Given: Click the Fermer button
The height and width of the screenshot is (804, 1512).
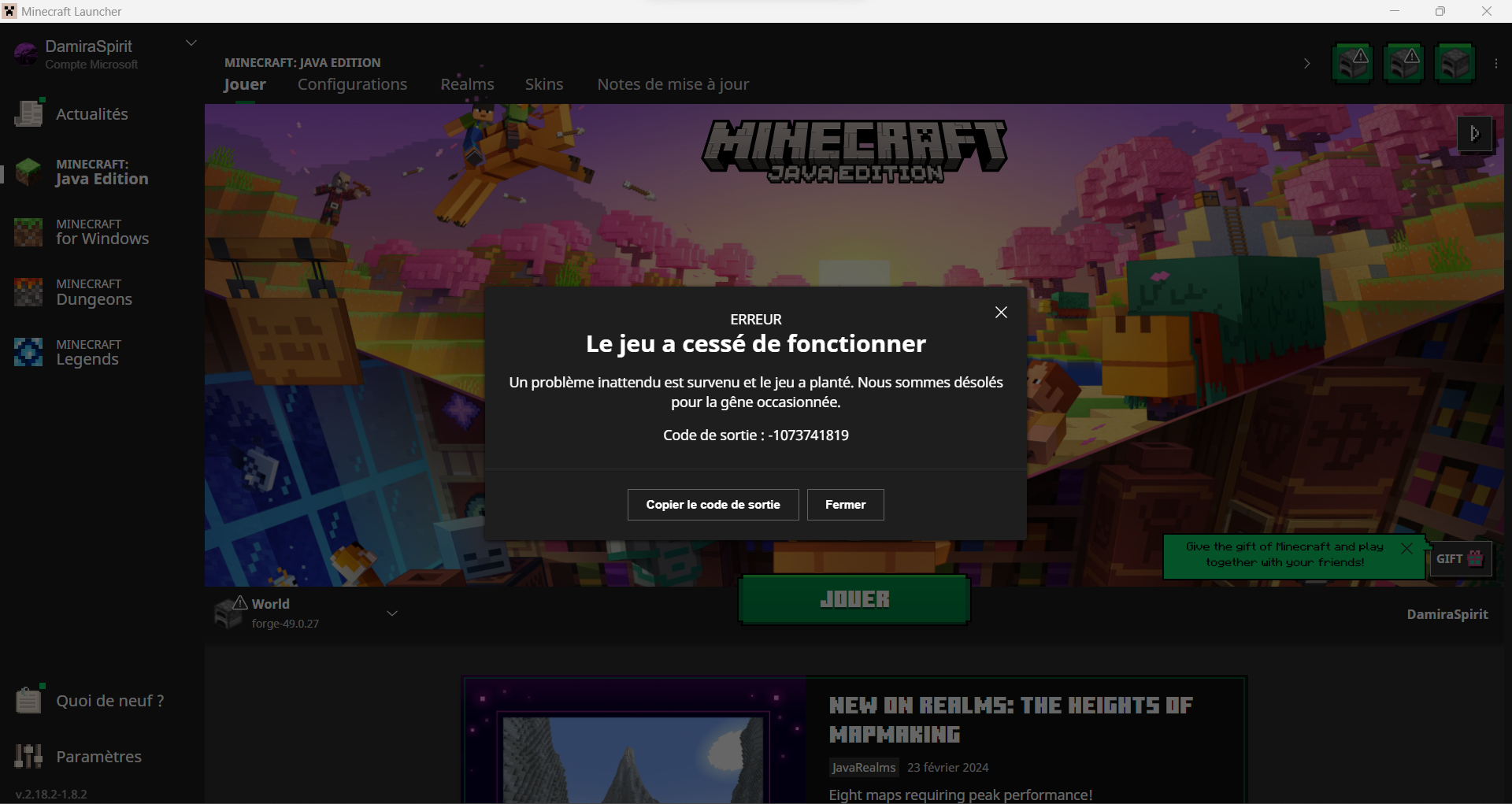Looking at the screenshot, I should 846,505.
